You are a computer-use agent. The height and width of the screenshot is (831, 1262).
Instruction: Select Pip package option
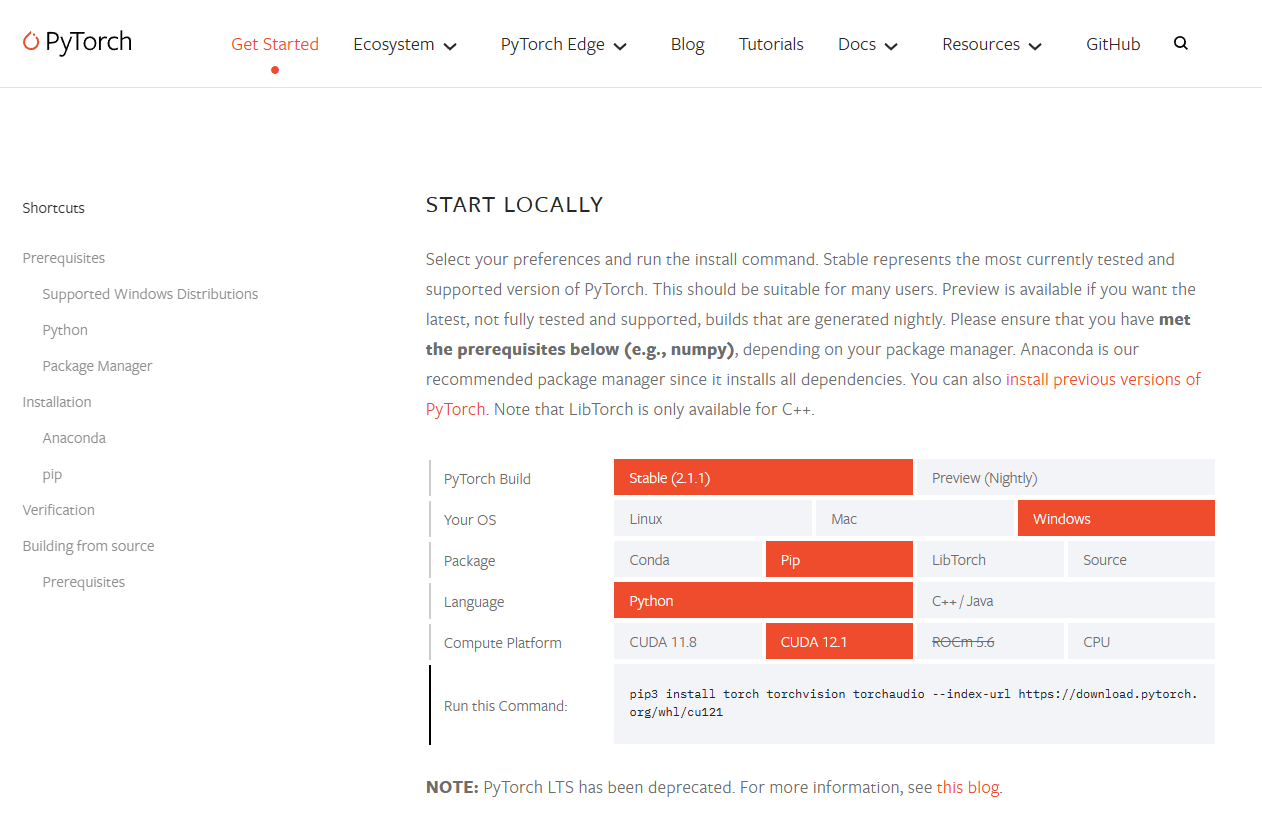pos(839,559)
